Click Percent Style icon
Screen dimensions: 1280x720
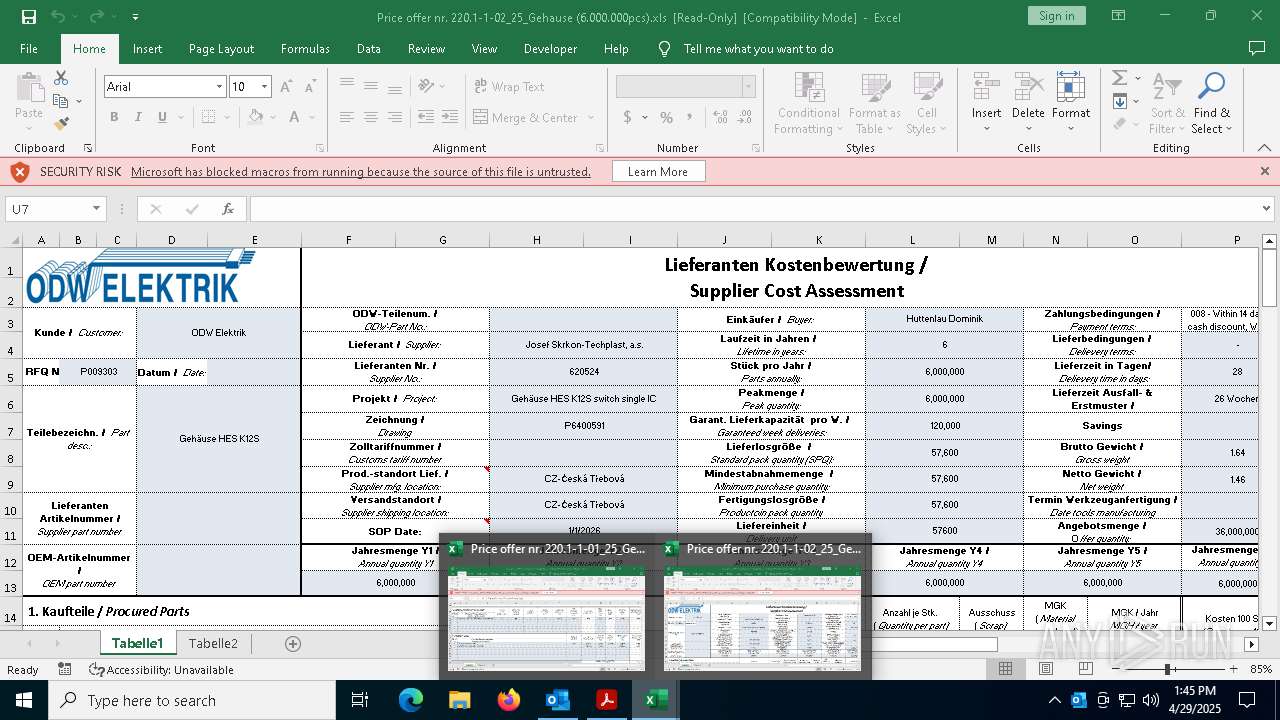[x=667, y=117]
